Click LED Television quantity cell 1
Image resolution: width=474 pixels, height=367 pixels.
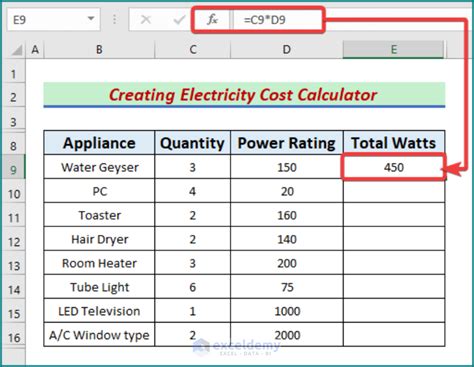[x=193, y=311]
